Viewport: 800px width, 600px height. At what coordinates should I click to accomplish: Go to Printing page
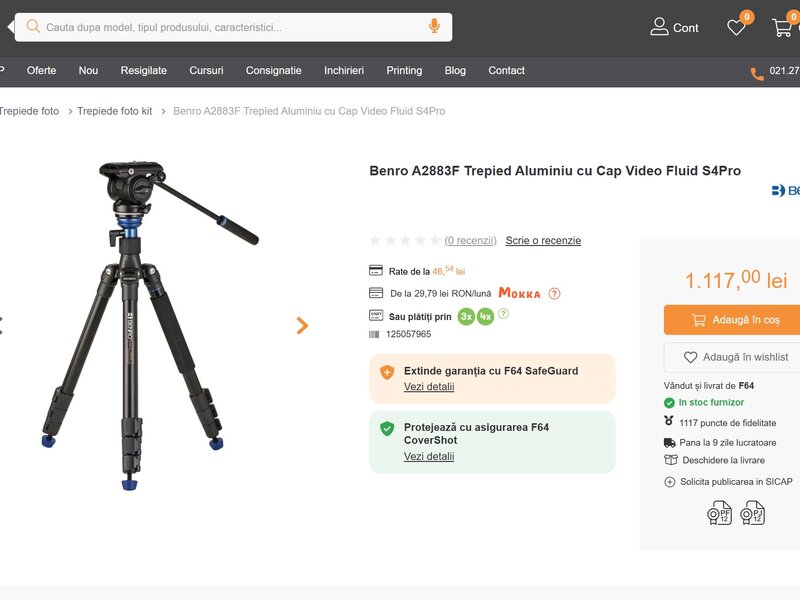click(x=404, y=70)
